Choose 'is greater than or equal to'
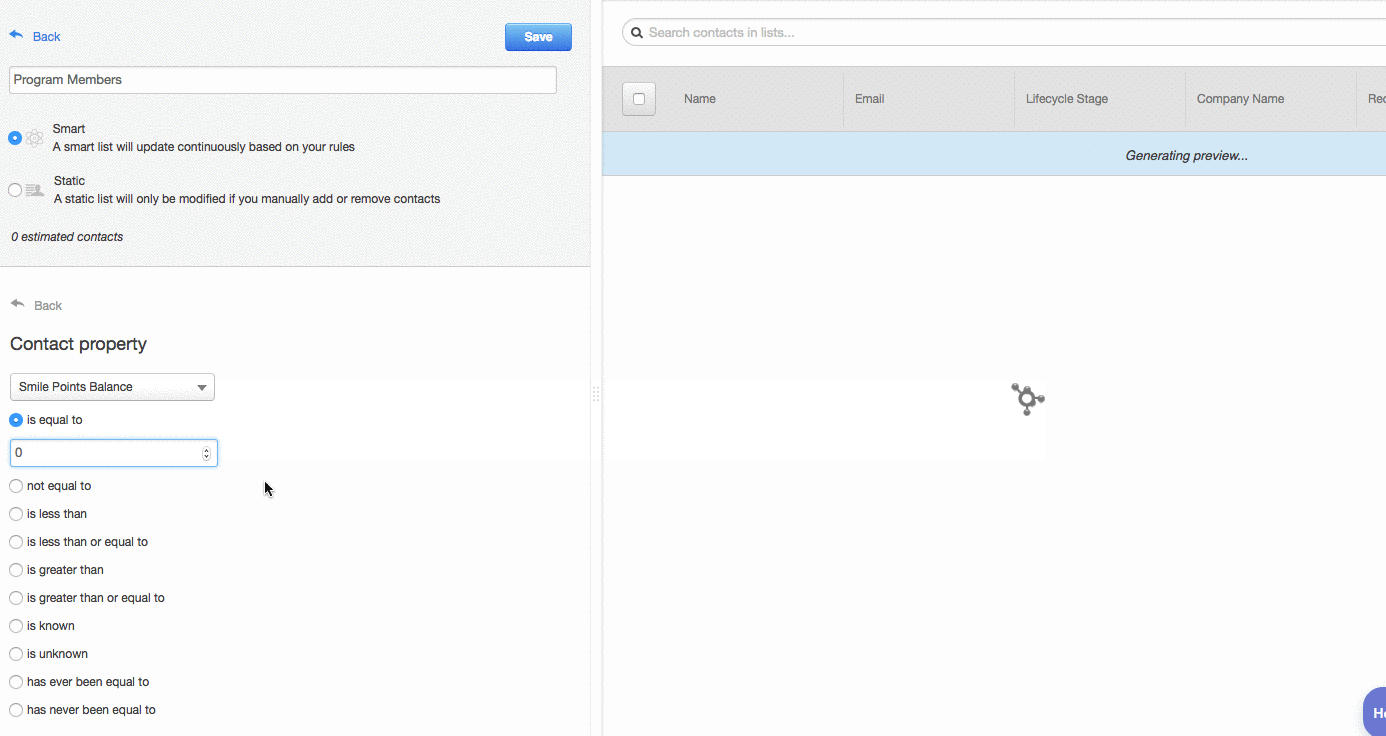This screenshot has width=1386, height=736. (x=16, y=598)
